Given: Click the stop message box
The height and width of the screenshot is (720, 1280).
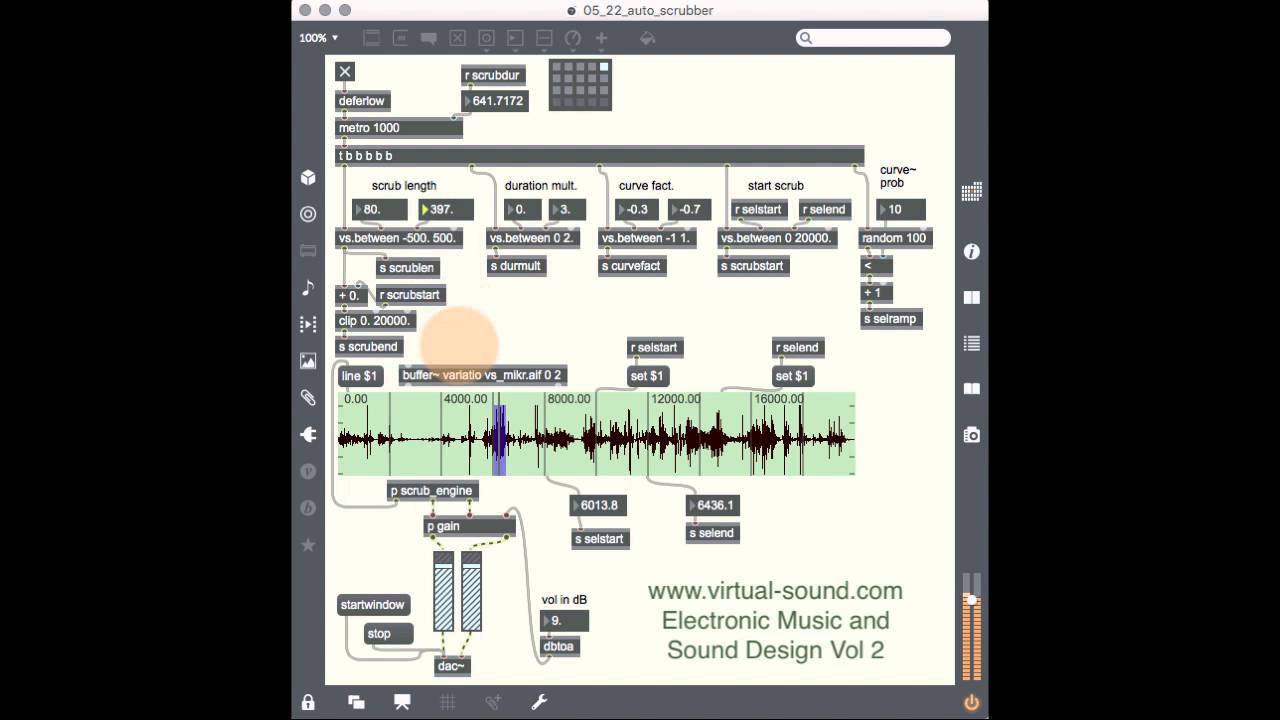Looking at the screenshot, I should point(389,633).
